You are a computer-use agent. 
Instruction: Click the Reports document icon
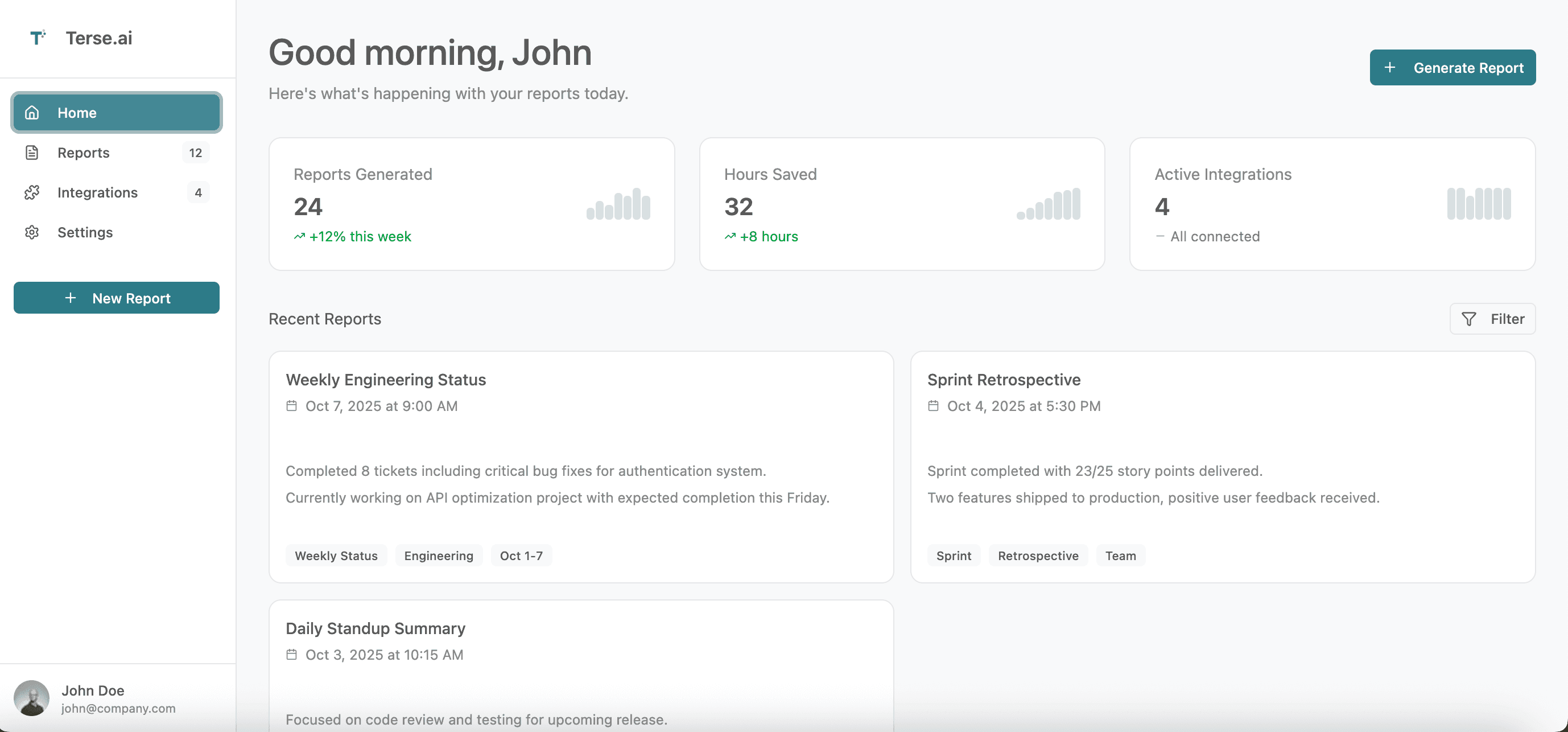pyautogui.click(x=32, y=152)
